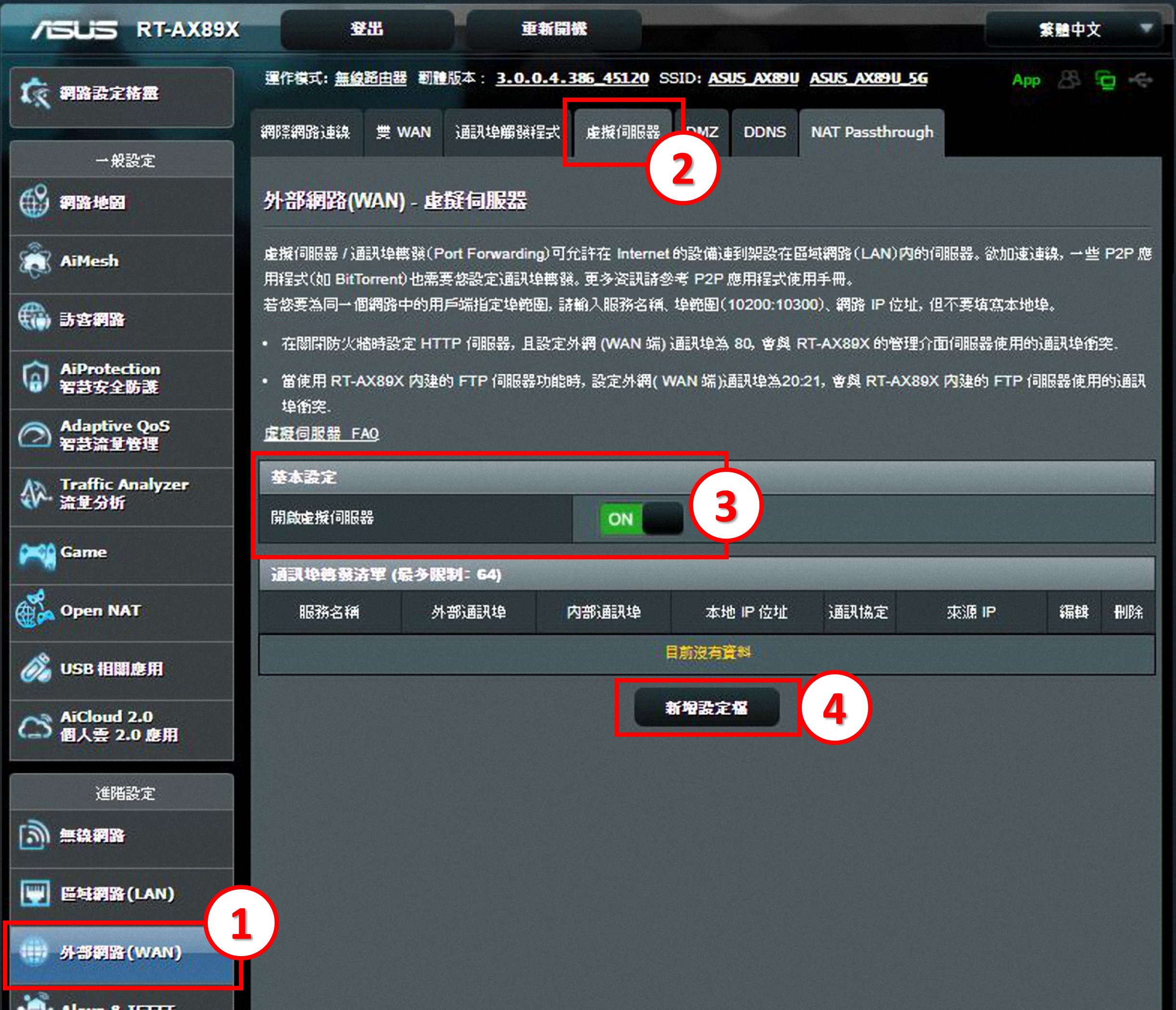Click the ASUS_AX89U SSID link
1176x1010 pixels.
tap(753, 78)
